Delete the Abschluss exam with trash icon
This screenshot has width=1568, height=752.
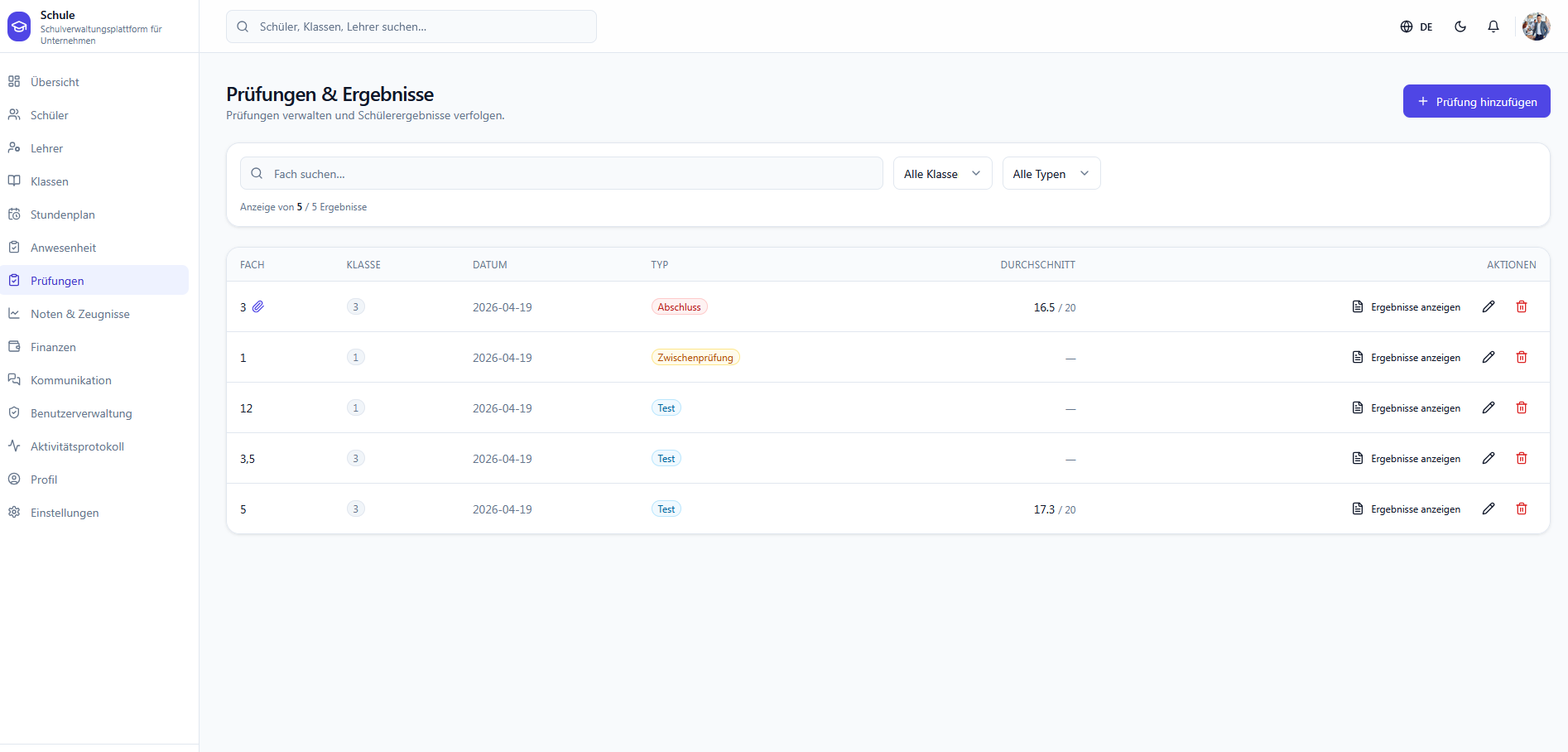[1522, 306]
